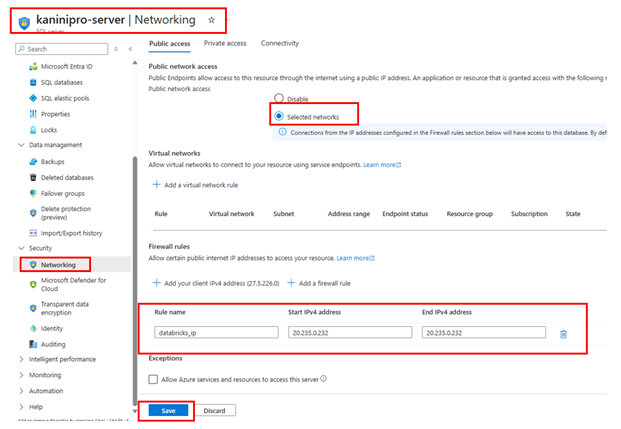Viewport: 621px width, 429px height.
Task: Choose Selected networks radio button
Action: [x=279, y=115]
